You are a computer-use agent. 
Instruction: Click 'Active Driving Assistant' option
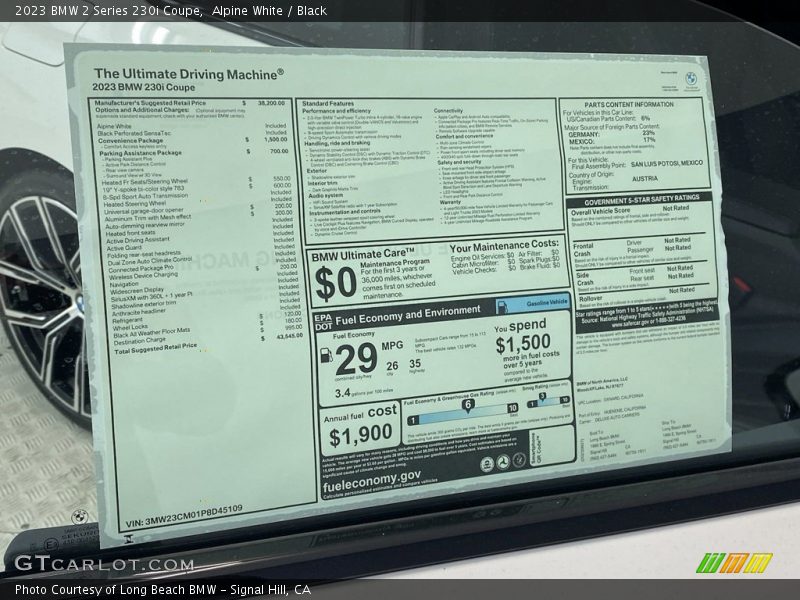(x=138, y=240)
